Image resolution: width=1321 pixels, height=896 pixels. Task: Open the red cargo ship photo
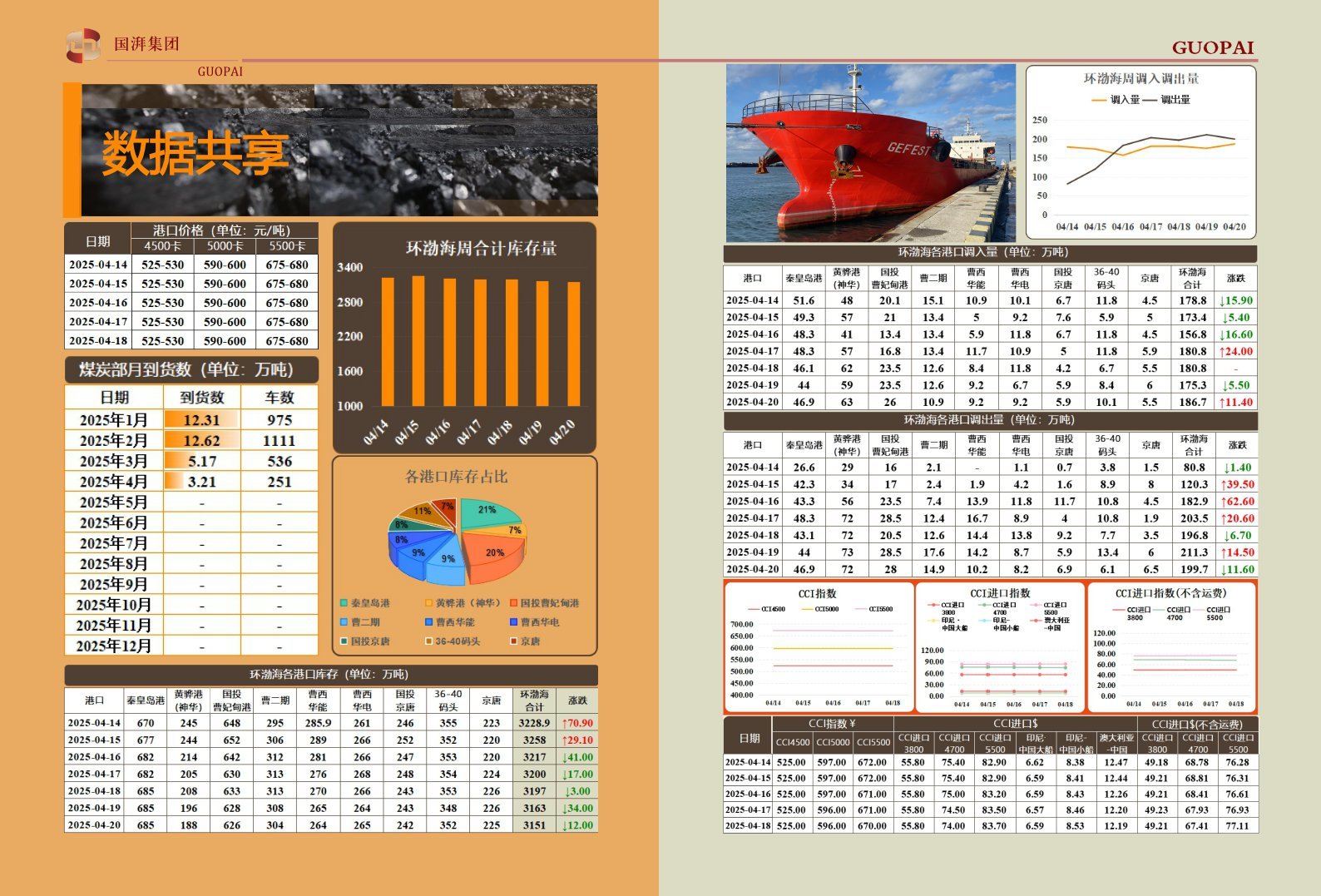[x=871, y=153]
